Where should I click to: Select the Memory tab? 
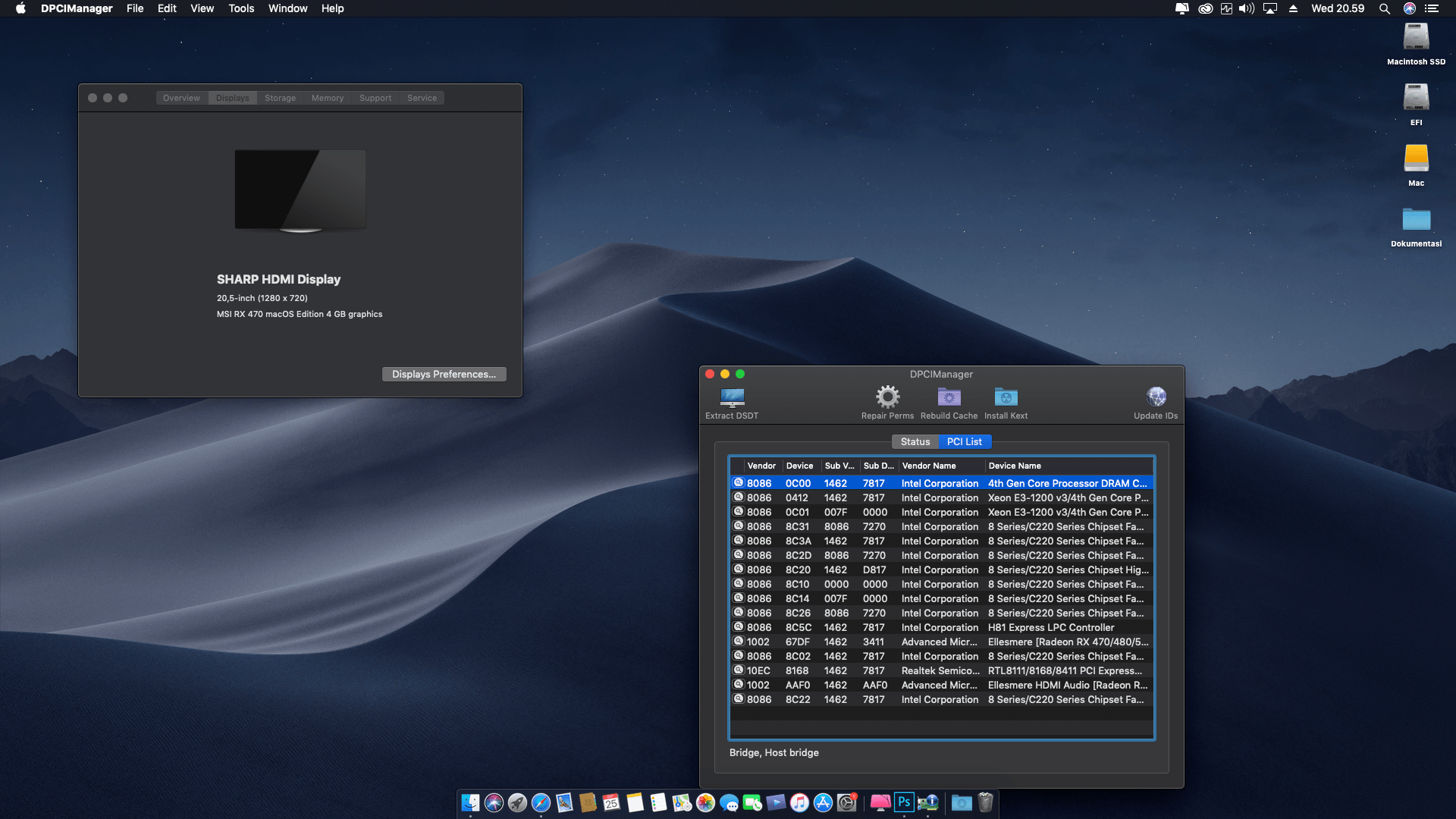click(327, 97)
